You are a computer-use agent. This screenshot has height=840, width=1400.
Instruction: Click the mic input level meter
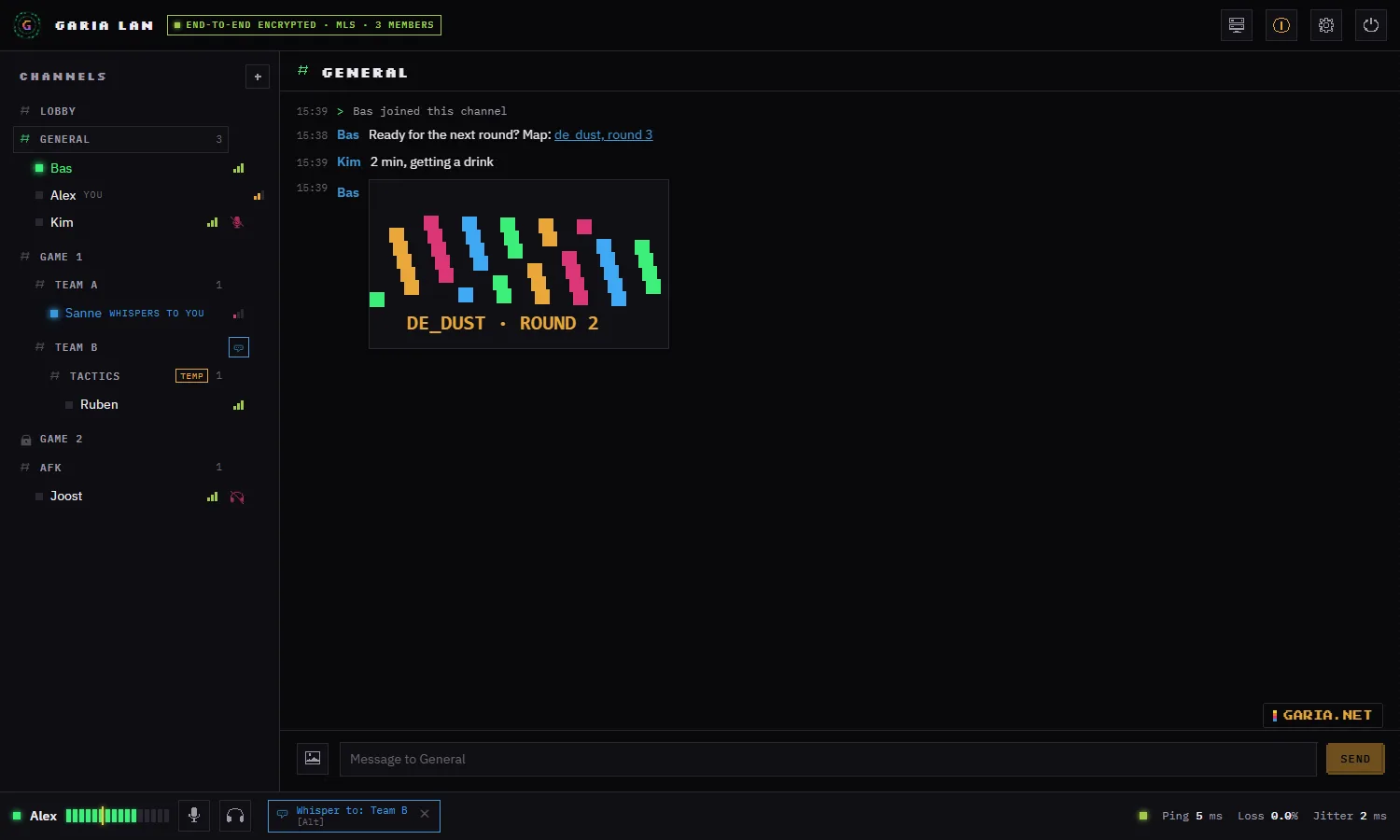point(118,816)
